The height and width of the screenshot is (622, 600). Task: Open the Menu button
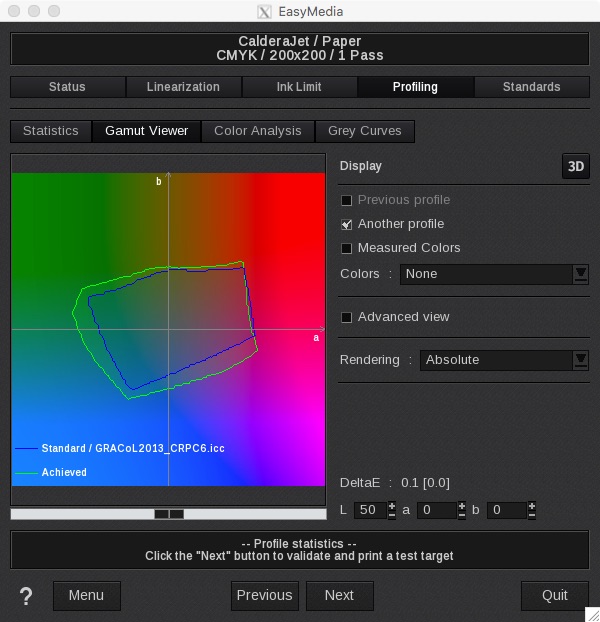(x=86, y=595)
